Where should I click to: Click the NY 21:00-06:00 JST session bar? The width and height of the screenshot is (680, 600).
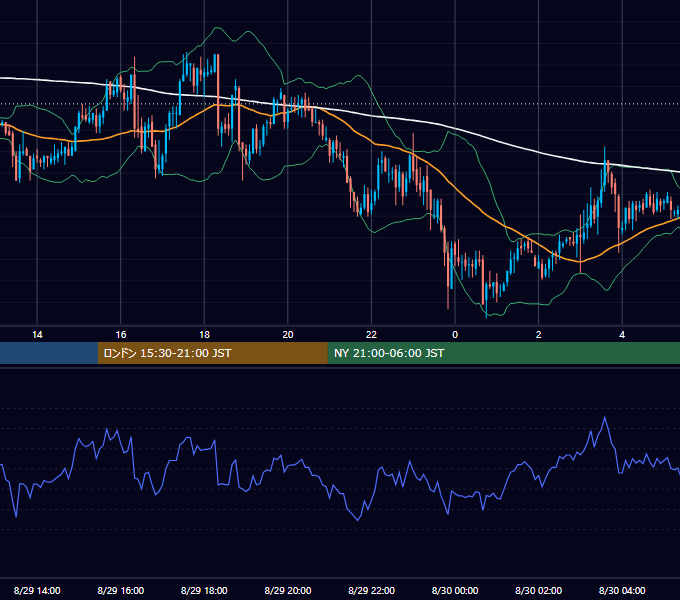coord(503,353)
